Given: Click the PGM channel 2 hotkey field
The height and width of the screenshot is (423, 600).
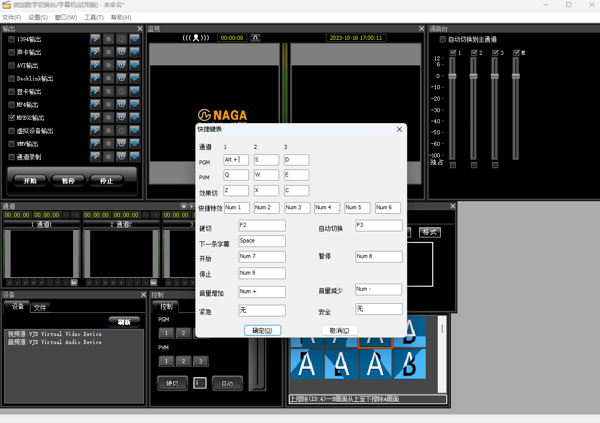Looking at the screenshot, I should coord(266,160).
